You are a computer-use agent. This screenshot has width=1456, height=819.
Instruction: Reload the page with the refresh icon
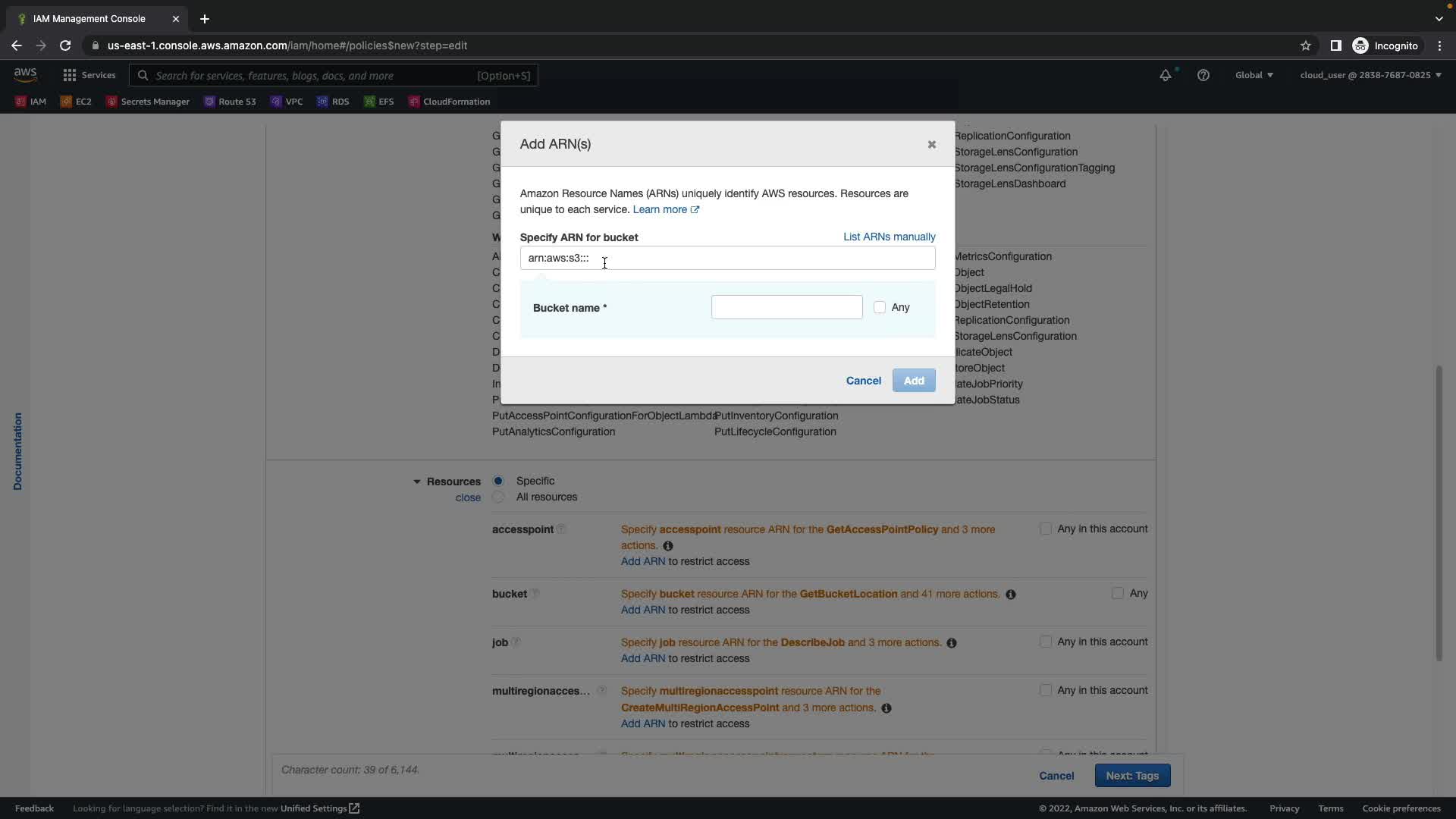click(x=65, y=45)
